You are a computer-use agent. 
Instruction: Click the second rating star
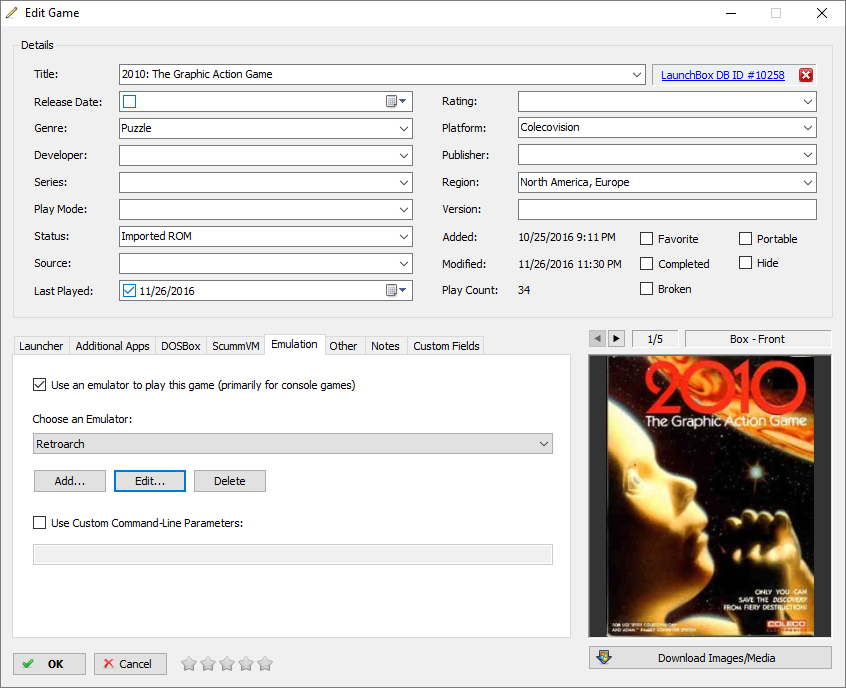208,663
